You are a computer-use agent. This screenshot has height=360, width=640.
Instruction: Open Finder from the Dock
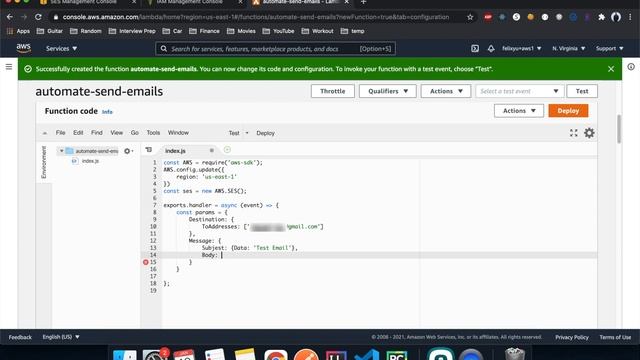click(x=124, y=355)
